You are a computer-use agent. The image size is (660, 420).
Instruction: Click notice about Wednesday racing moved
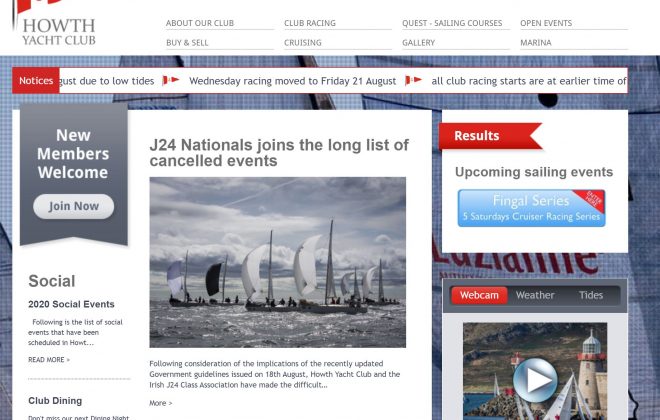coord(293,81)
